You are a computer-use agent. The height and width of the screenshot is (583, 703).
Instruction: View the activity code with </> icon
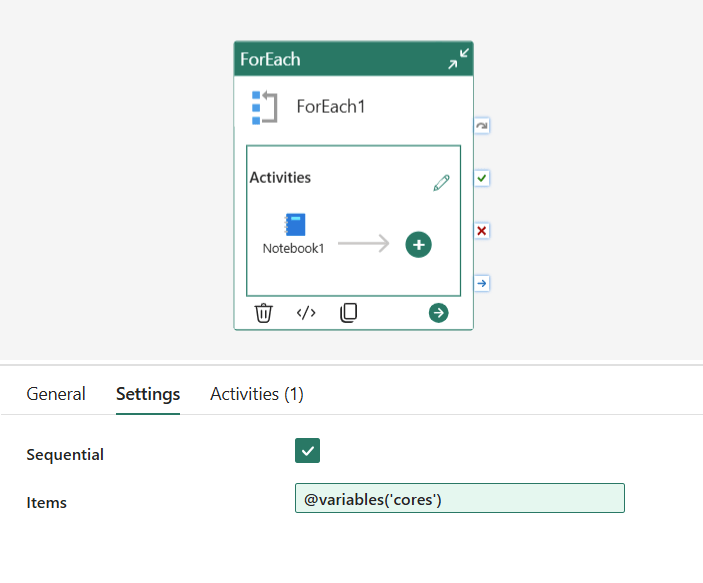(x=306, y=313)
